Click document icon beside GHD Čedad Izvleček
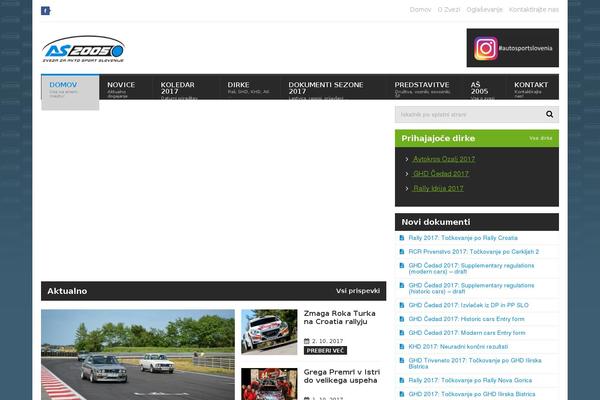This screenshot has height=400, width=600. tap(402, 305)
